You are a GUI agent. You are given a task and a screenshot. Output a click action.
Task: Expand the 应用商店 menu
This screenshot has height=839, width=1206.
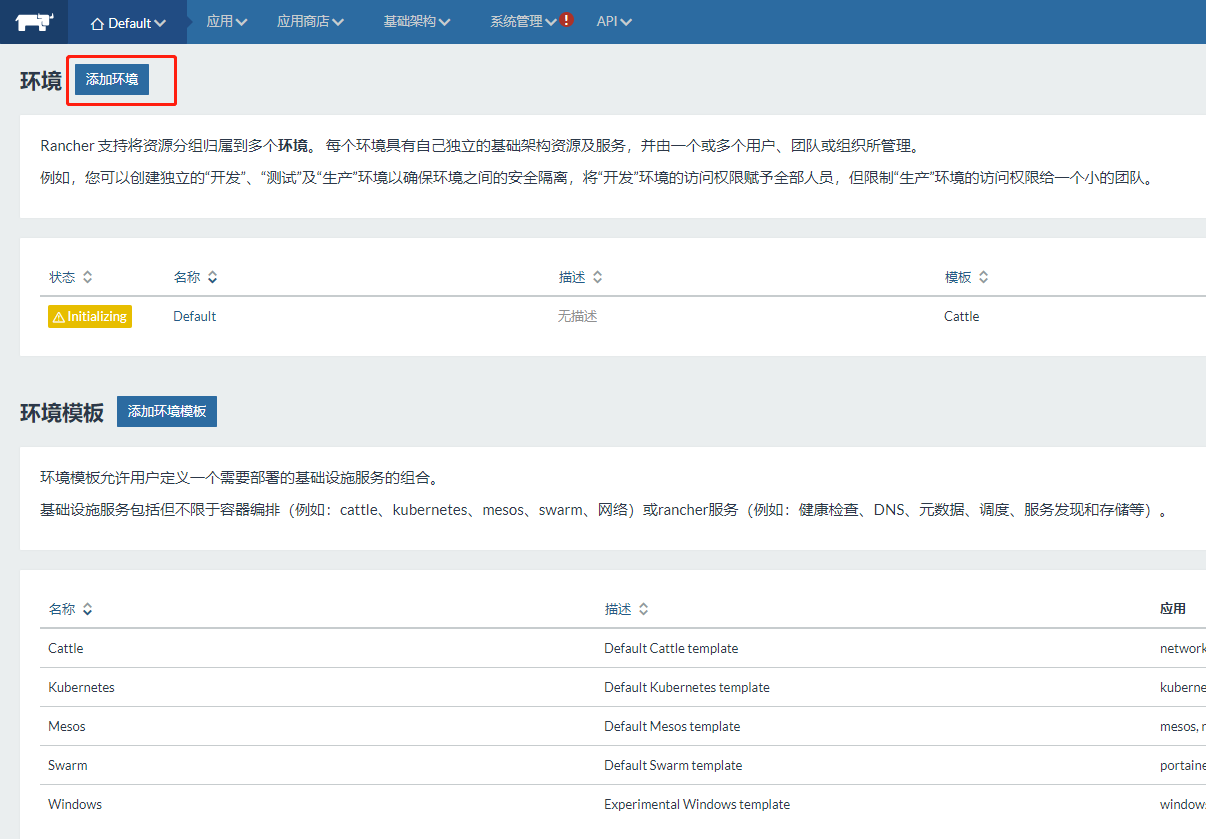tap(310, 21)
